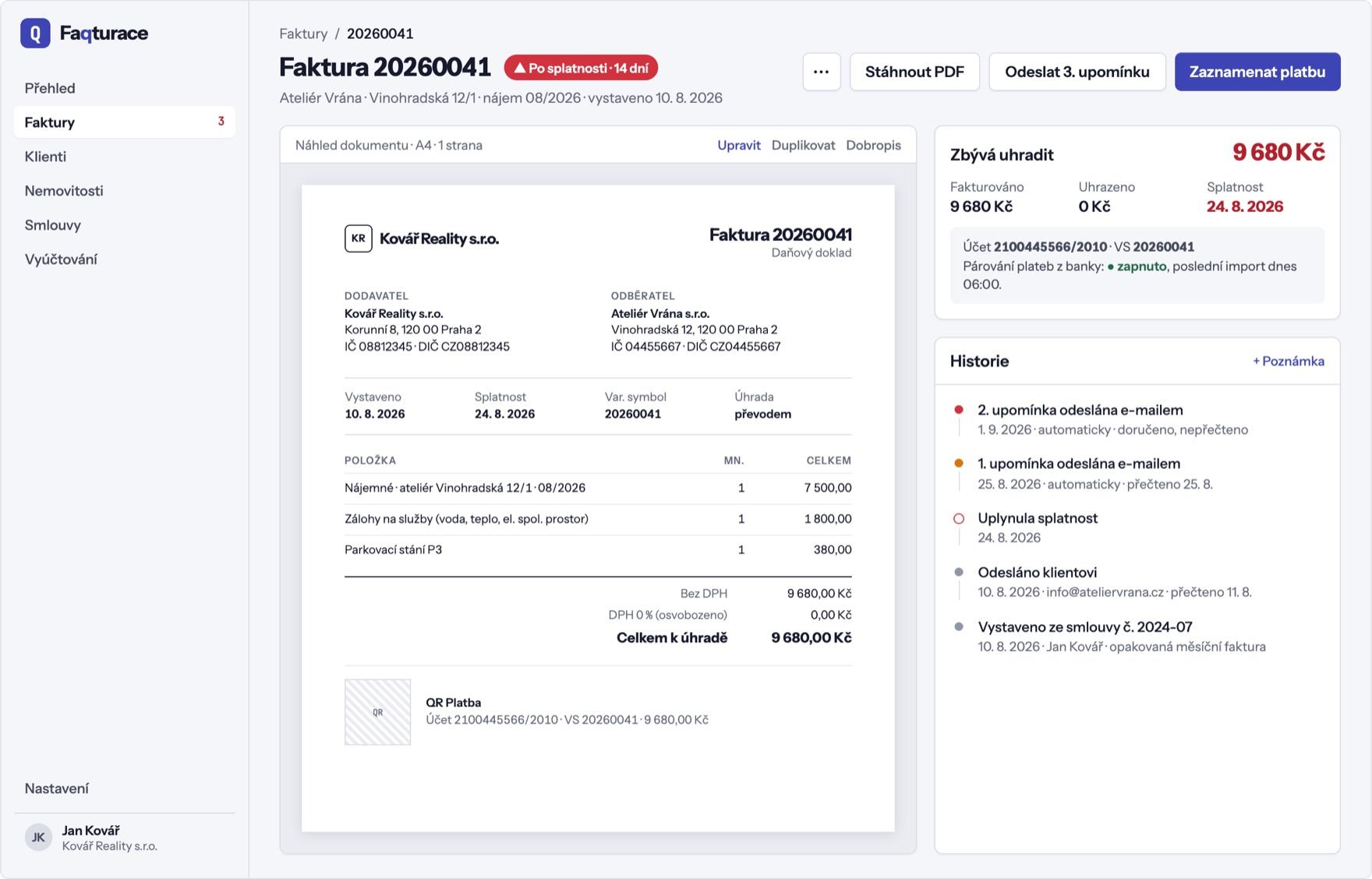Image resolution: width=1372 pixels, height=879 pixels.
Task: Open Nemovitosti in the sidebar
Action: tap(125, 191)
